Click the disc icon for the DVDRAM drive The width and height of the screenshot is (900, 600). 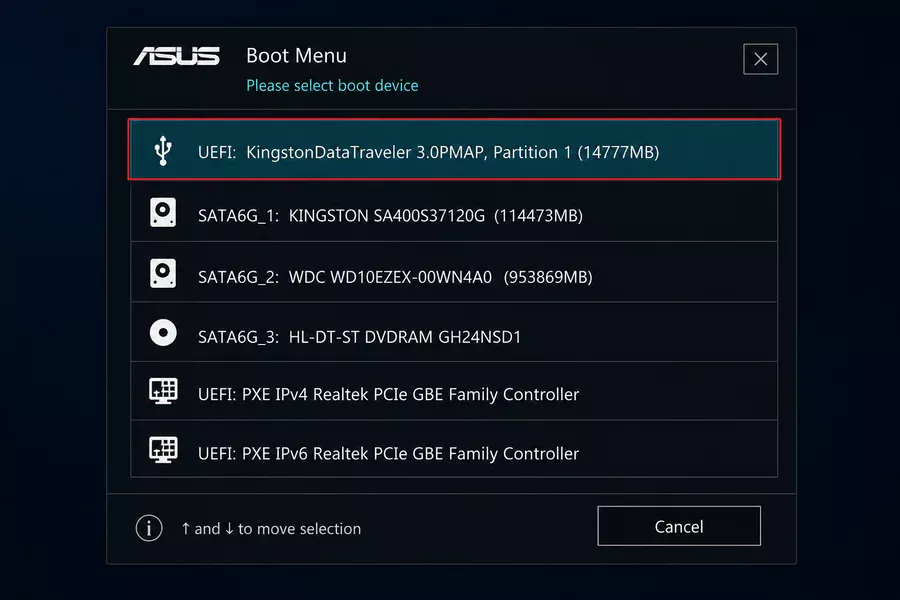[x=163, y=332]
